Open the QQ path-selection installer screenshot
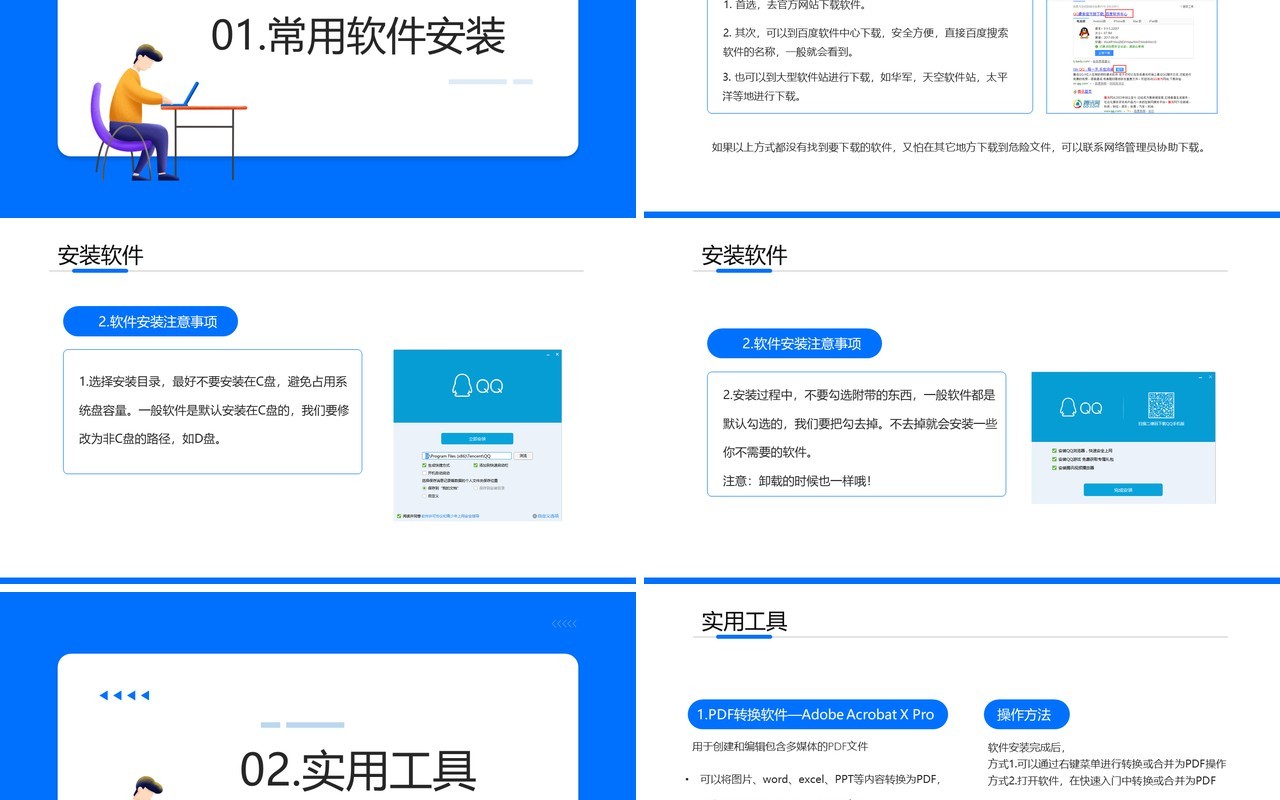Image resolution: width=1280 pixels, height=800 pixels. pyautogui.click(x=478, y=435)
